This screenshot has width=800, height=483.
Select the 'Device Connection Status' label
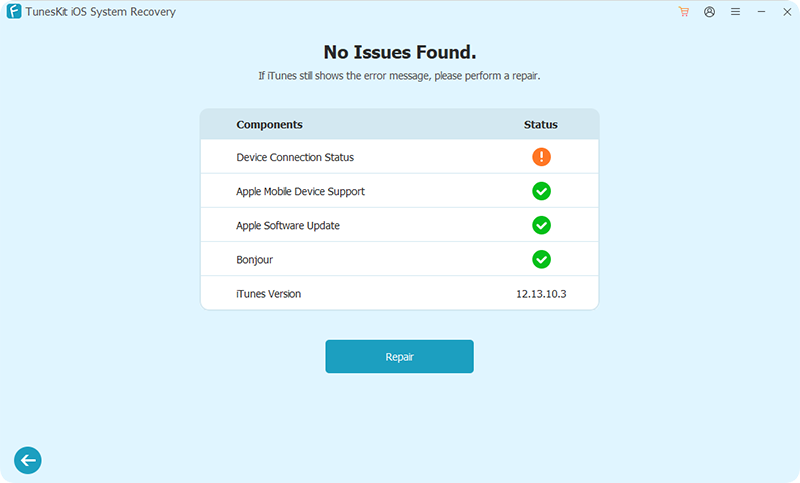coord(295,157)
